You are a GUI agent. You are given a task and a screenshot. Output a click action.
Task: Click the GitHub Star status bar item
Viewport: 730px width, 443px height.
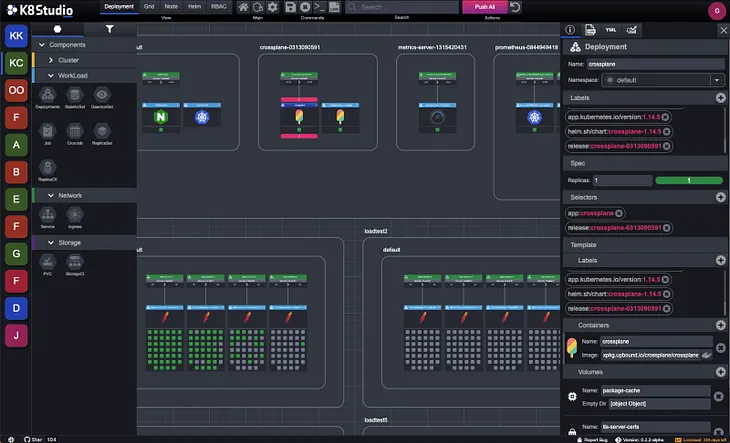(x=40, y=439)
